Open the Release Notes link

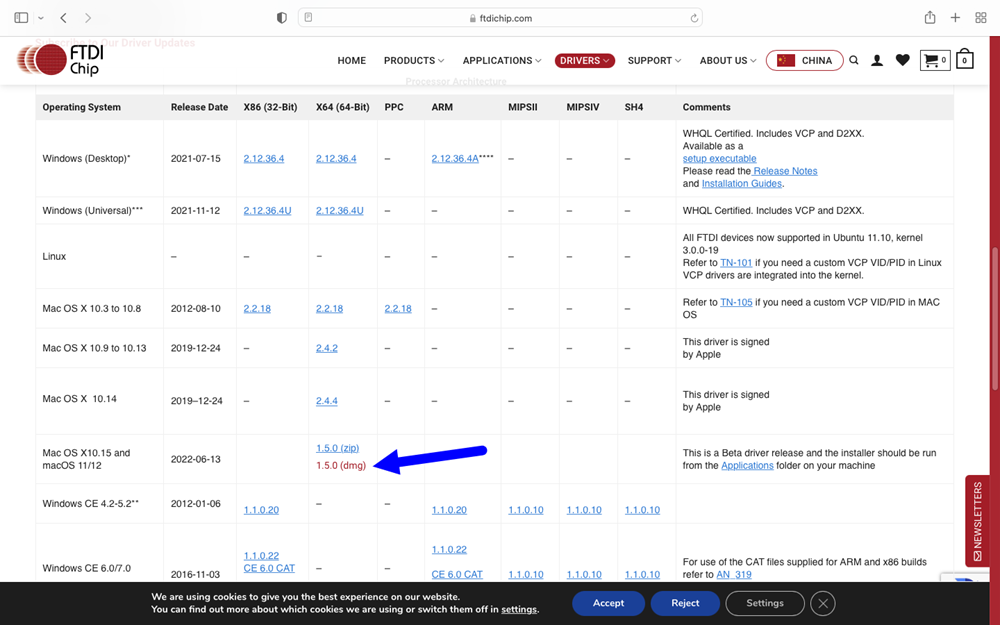785,171
